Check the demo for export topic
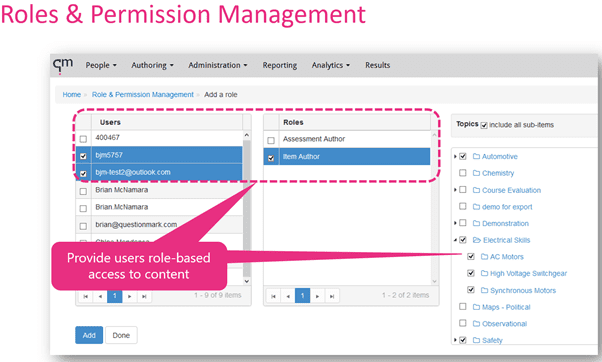 463,206
